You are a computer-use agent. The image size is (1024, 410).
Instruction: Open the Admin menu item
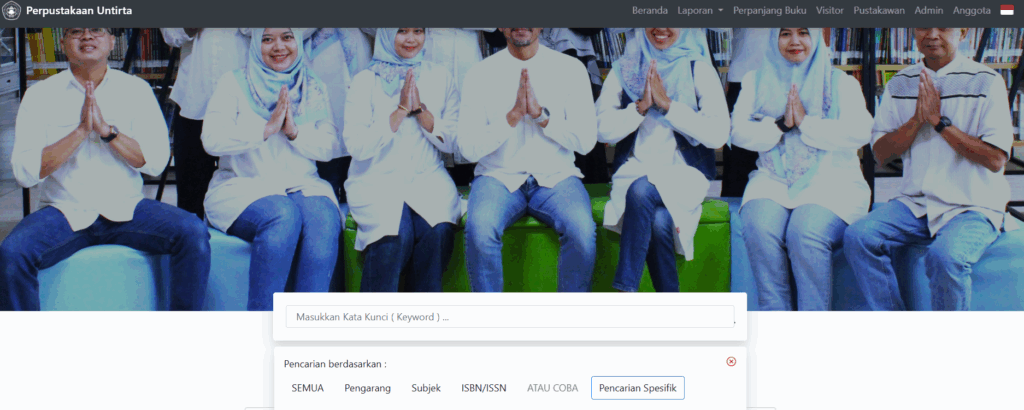[x=929, y=10]
